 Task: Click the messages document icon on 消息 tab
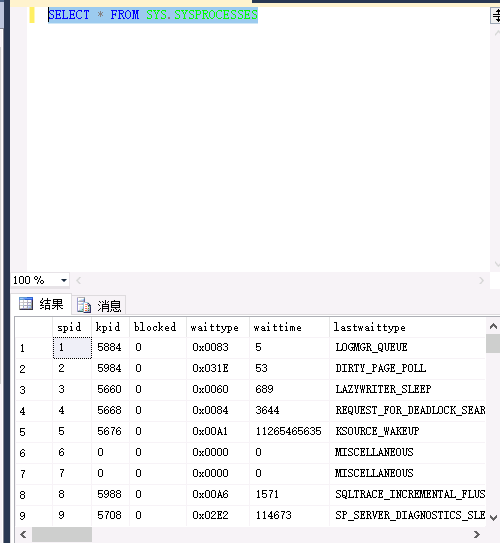83,305
